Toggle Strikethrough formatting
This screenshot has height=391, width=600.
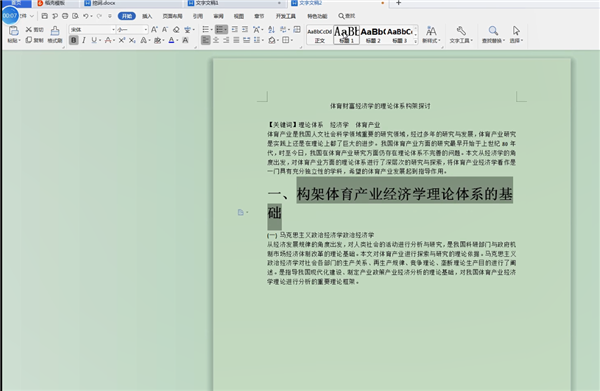coord(108,40)
